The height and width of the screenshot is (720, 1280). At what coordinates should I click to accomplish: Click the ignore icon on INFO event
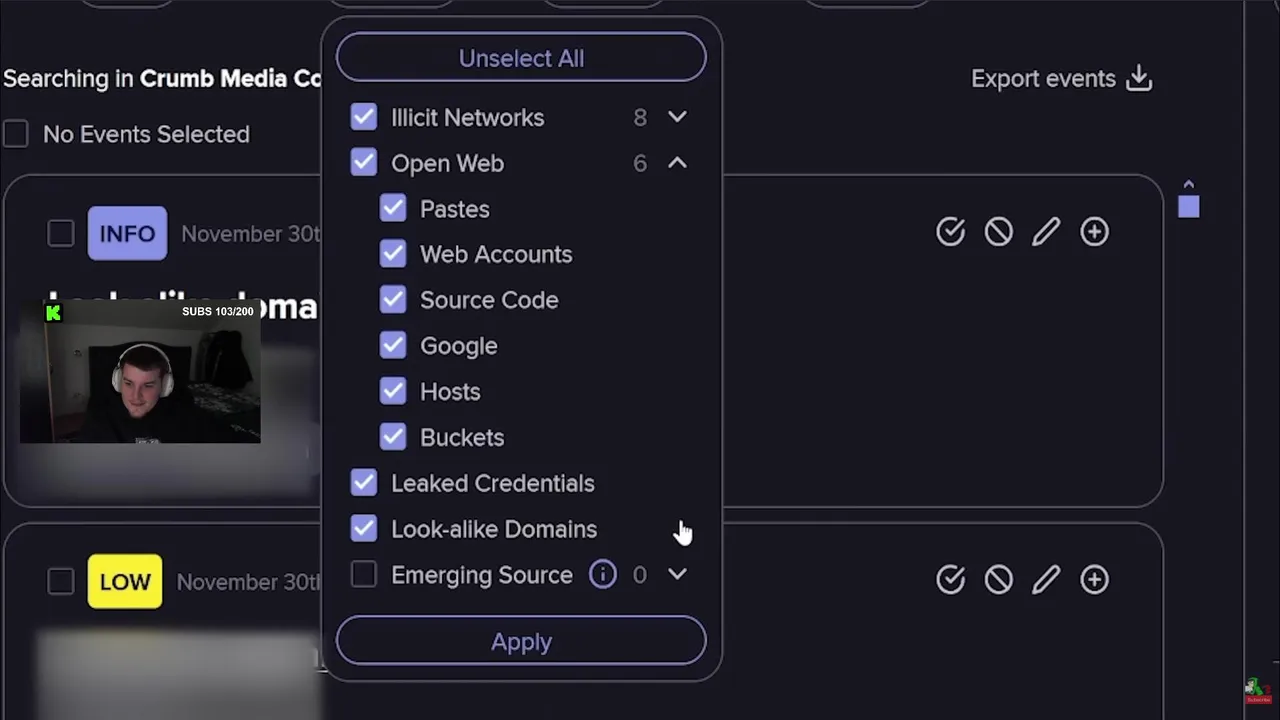point(998,232)
